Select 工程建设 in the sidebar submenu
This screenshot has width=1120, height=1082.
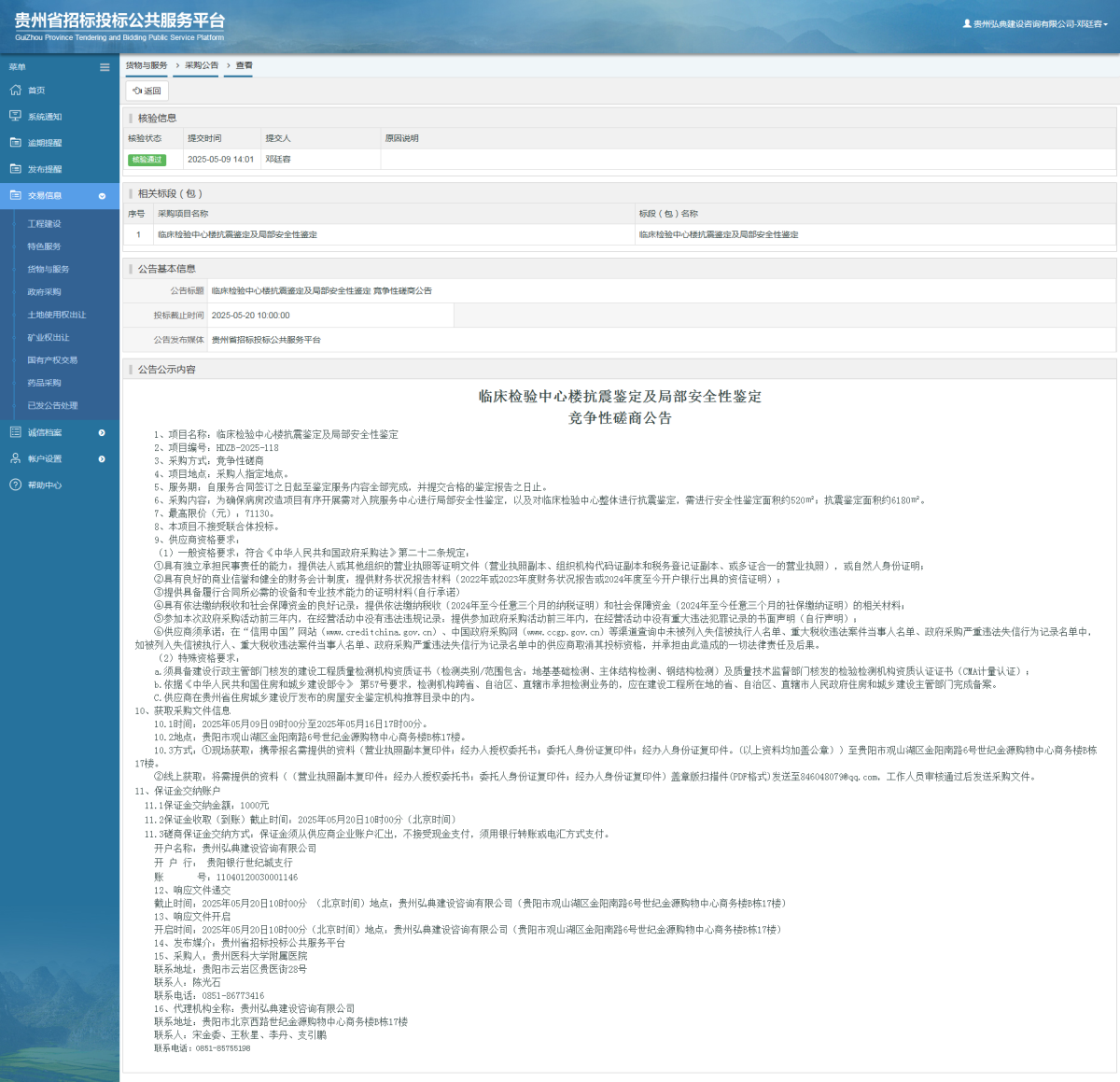point(44,224)
